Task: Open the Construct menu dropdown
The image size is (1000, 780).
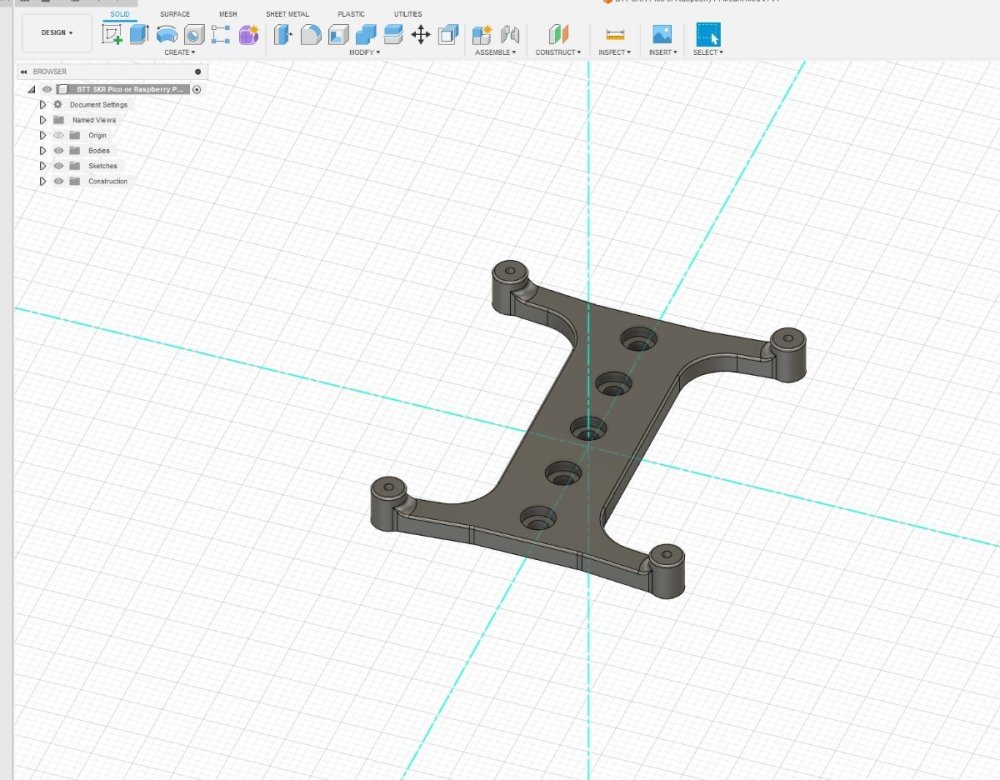Action: pyautogui.click(x=558, y=52)
